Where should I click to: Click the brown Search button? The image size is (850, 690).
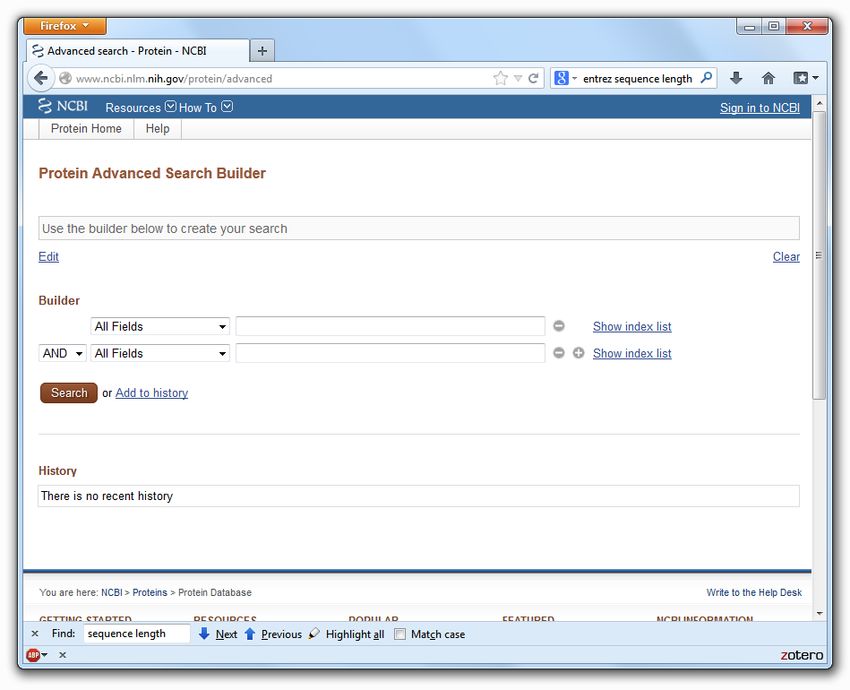point(69,393)
